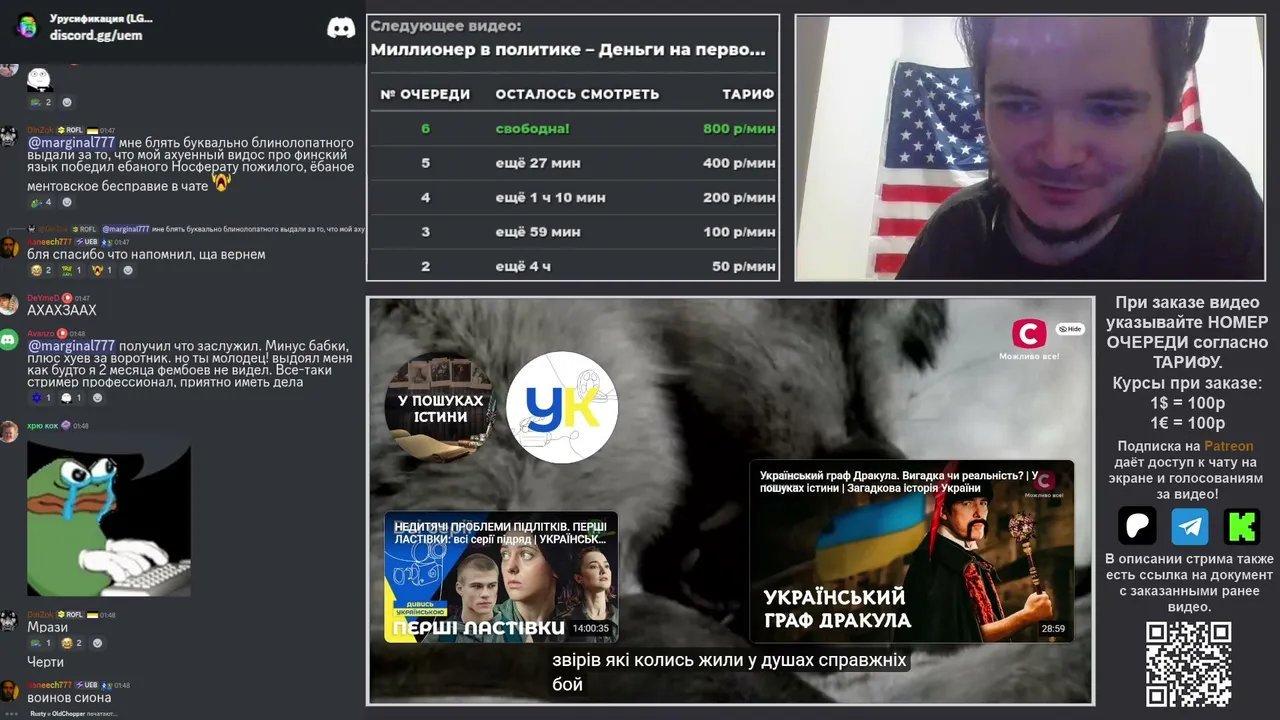This screenshot has width=1280, height=720.
Task: Toggle the laughing reaction under Мрази
Action: 72,643
